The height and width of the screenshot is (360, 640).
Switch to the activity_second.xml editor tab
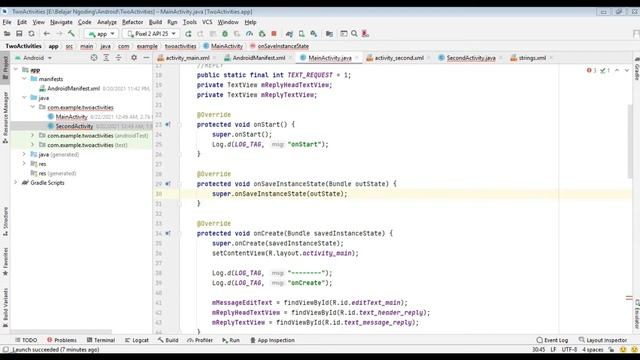(399, 58)
